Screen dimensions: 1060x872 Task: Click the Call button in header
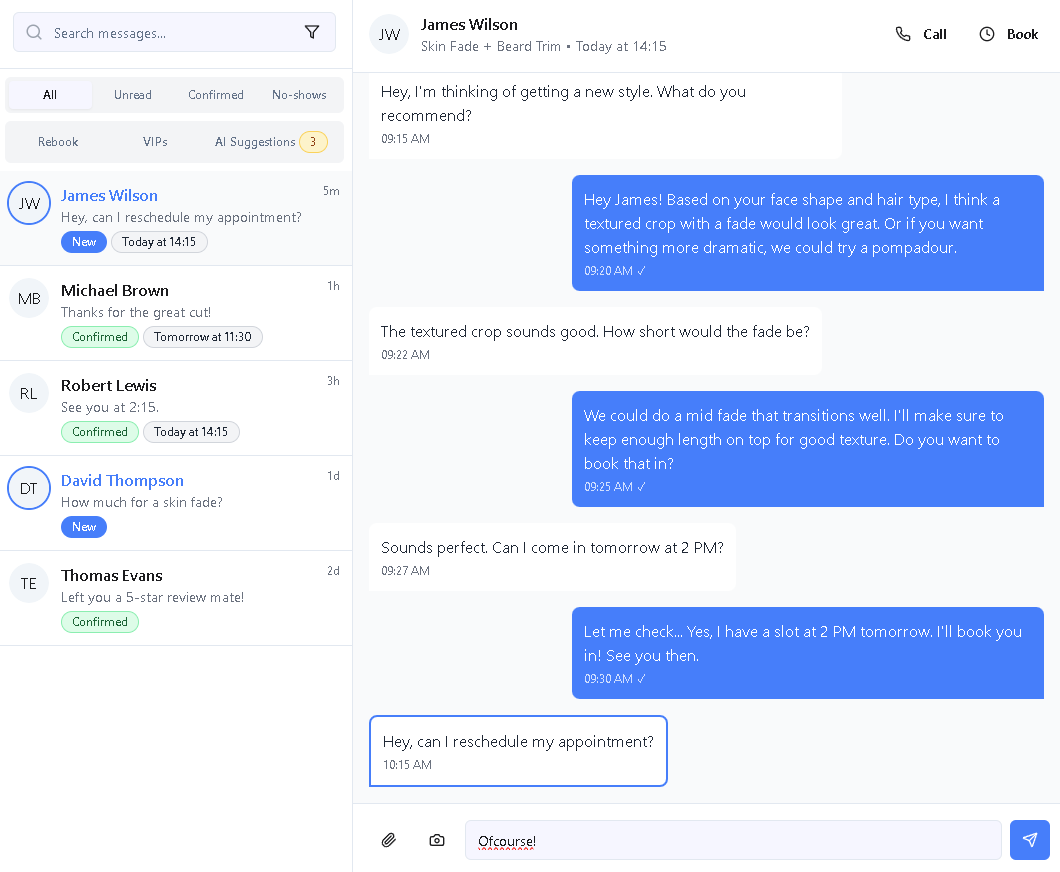[x=921, y=34]
